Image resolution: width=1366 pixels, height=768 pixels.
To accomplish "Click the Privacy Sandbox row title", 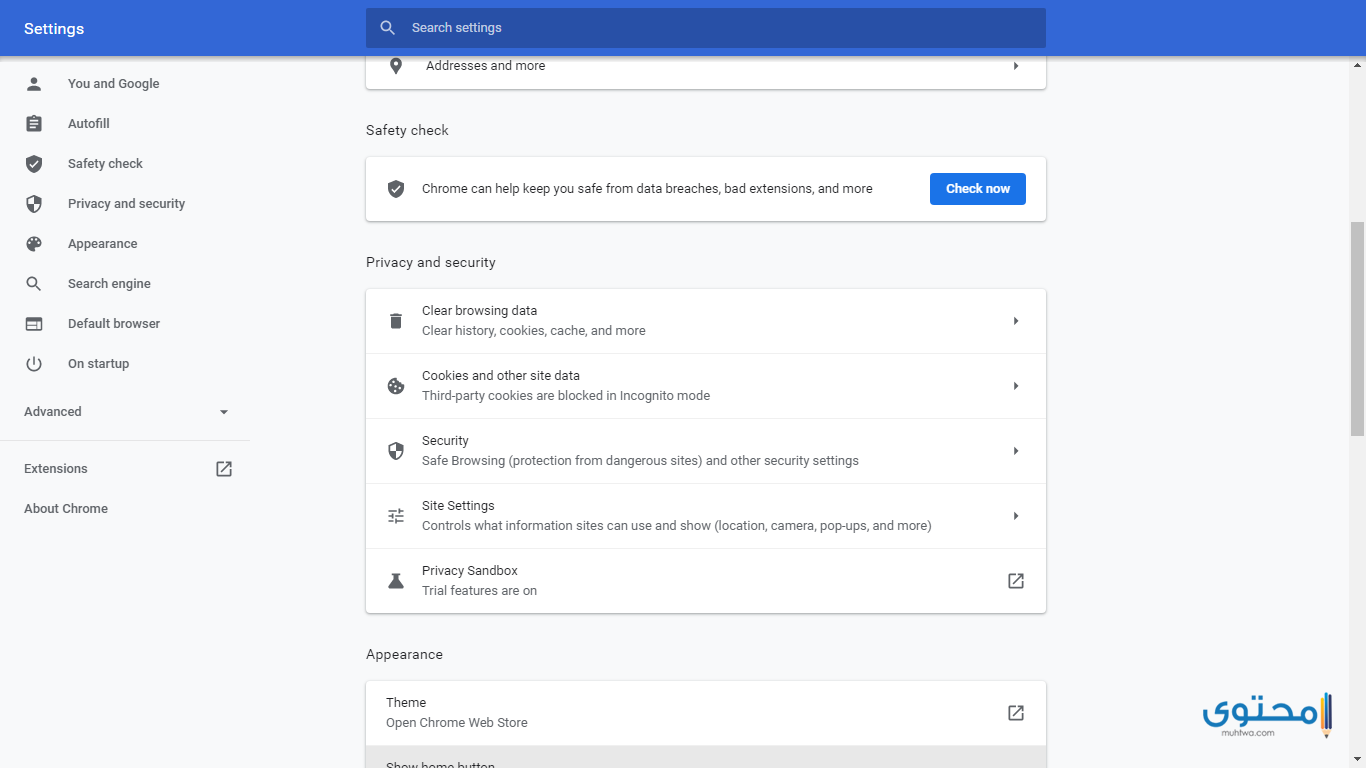I will (470, 571).
